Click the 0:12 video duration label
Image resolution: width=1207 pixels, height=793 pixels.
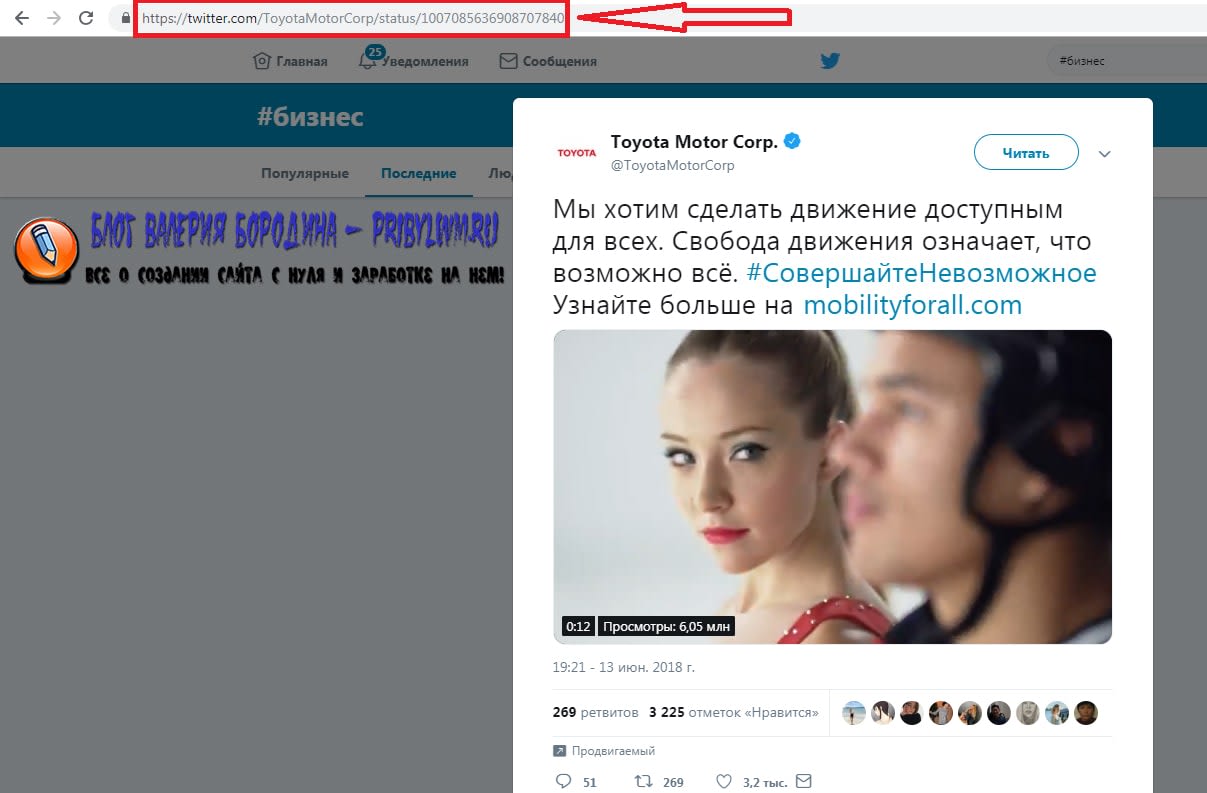click(x=578, y=627)
